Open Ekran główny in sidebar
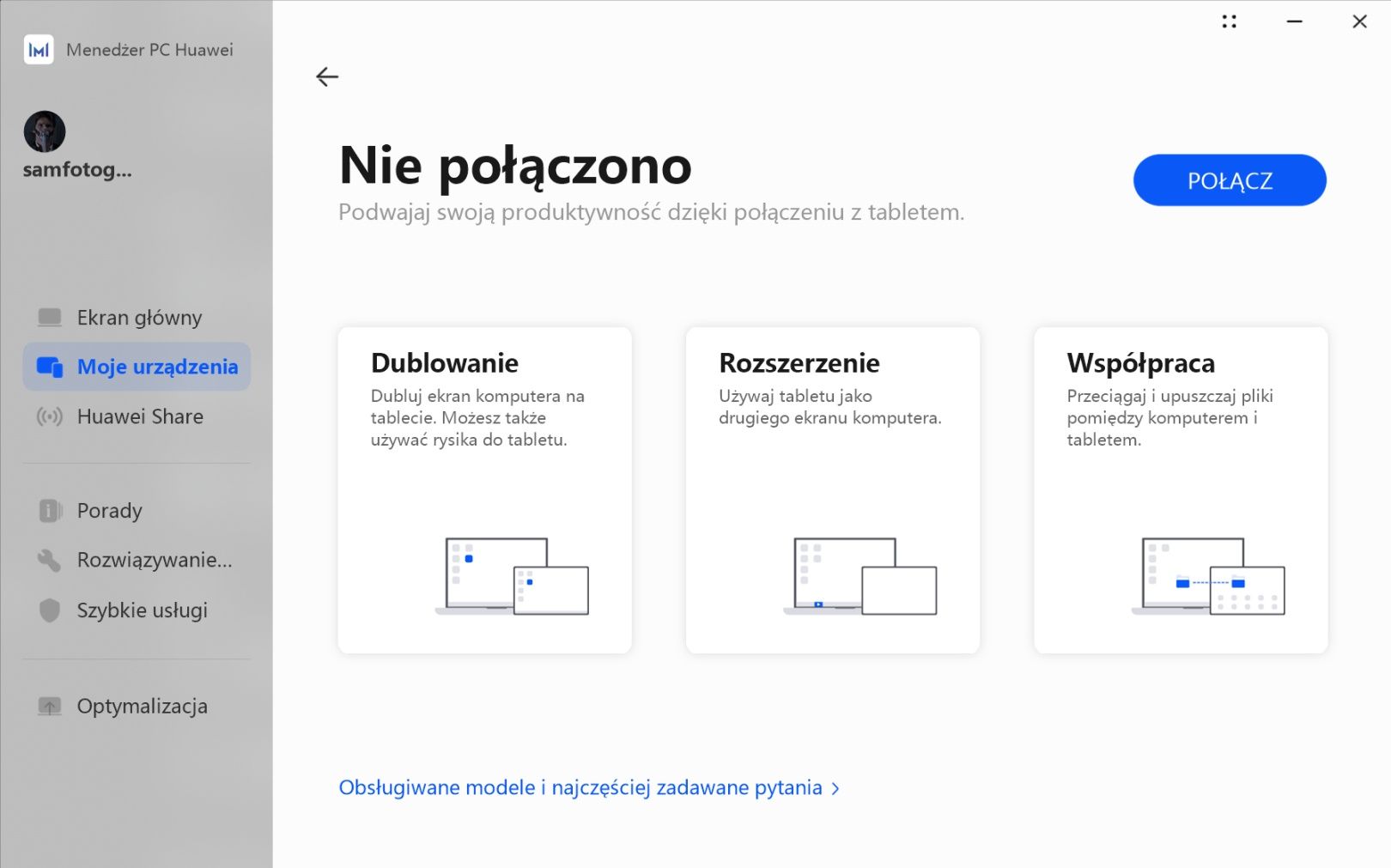Viewport: 1391px width, 868px height. coord(137,318)
